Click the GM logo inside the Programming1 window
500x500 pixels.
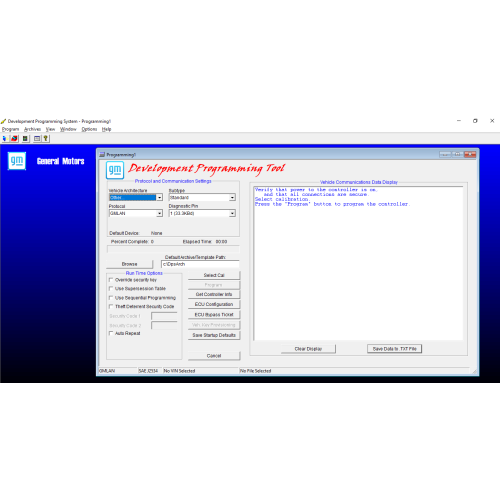[115, 170]
